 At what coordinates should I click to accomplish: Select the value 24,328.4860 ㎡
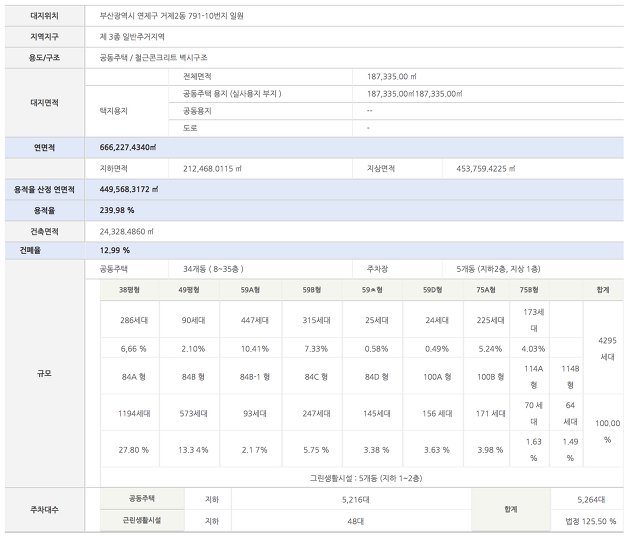[x=127, y=232]
